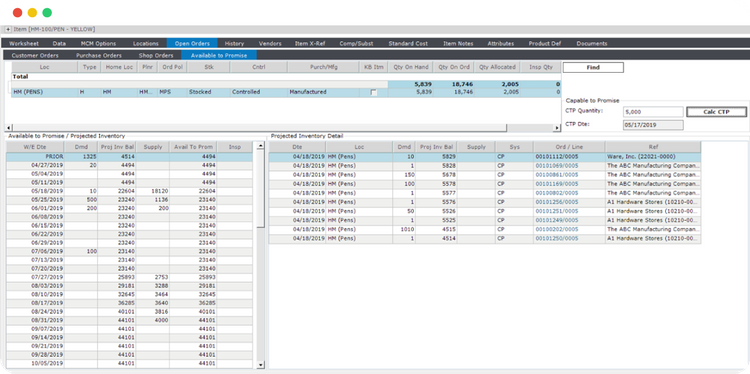
Task: Select the 05/25/2019 week row
Action: (129, 199)
